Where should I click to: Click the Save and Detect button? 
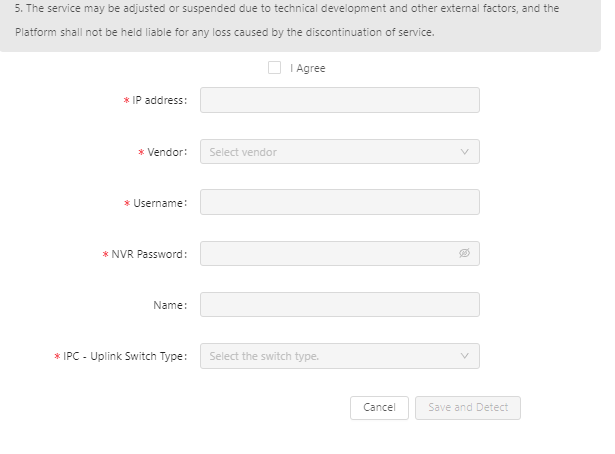click(468, 408)
